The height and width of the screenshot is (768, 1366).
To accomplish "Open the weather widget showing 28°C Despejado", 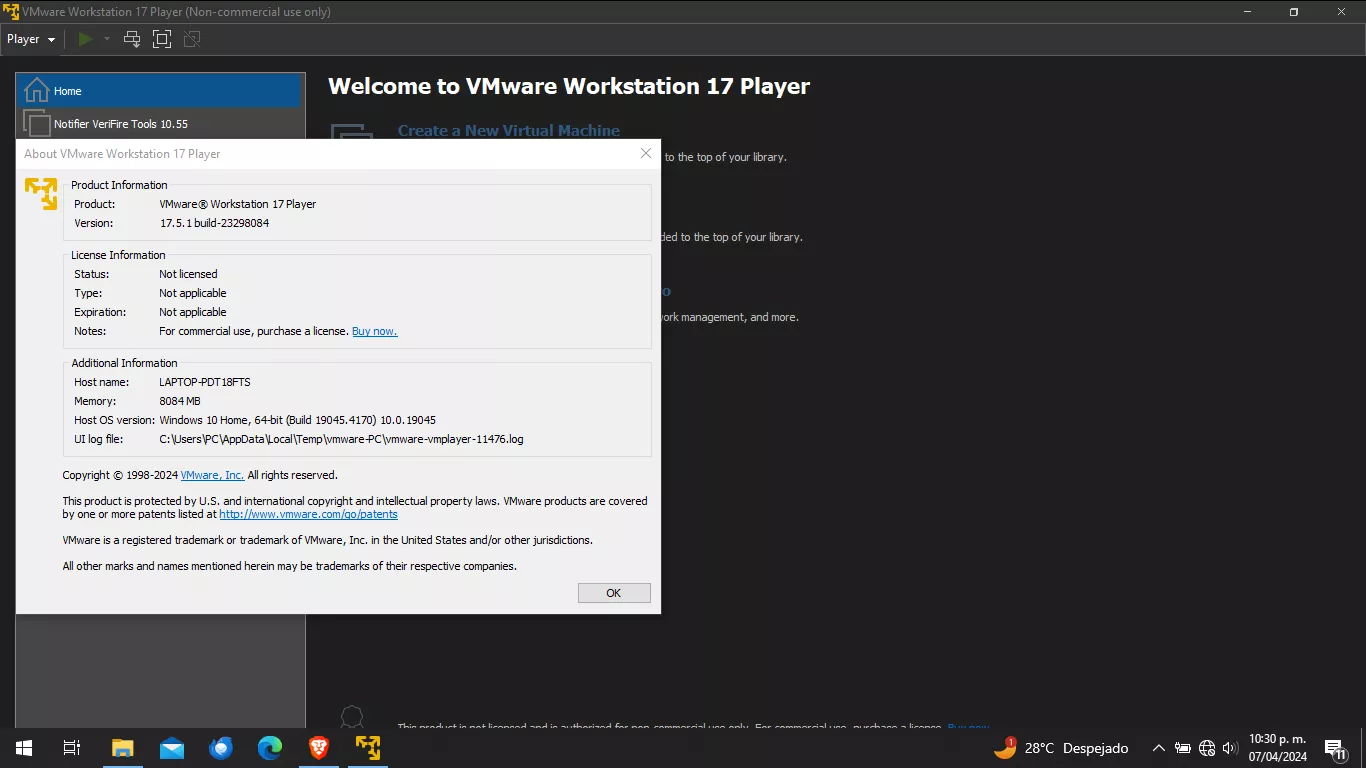I will coord(1061,748).
